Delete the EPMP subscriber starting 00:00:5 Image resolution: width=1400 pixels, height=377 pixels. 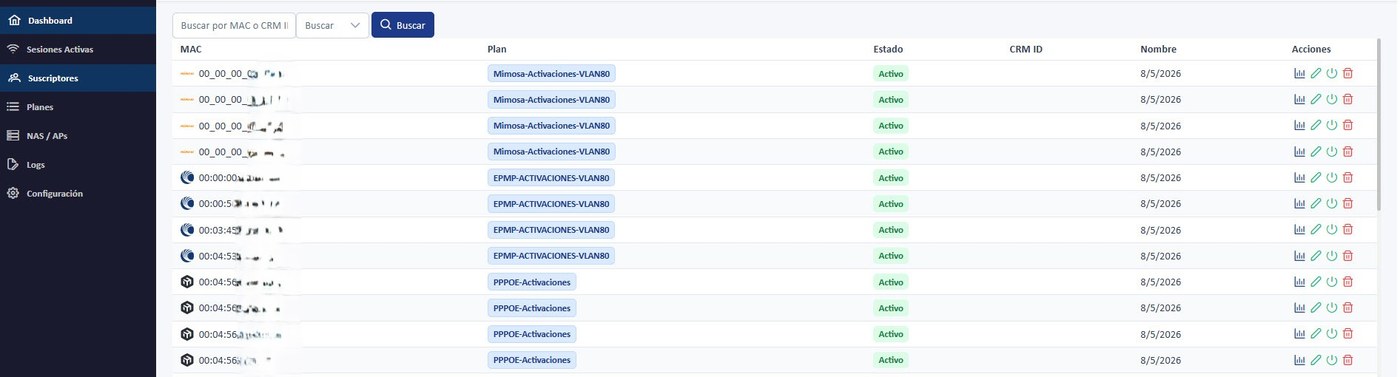pyautogui.click(x=1348, y=203)
